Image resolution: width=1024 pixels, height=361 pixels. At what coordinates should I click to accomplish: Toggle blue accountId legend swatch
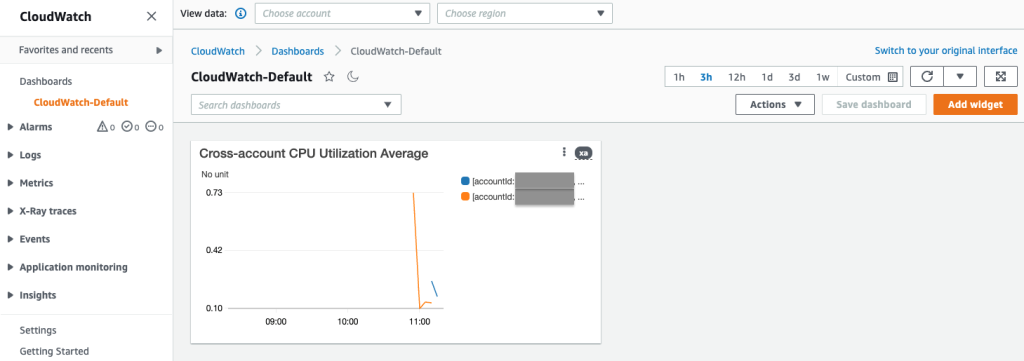(x=465, y=181)
